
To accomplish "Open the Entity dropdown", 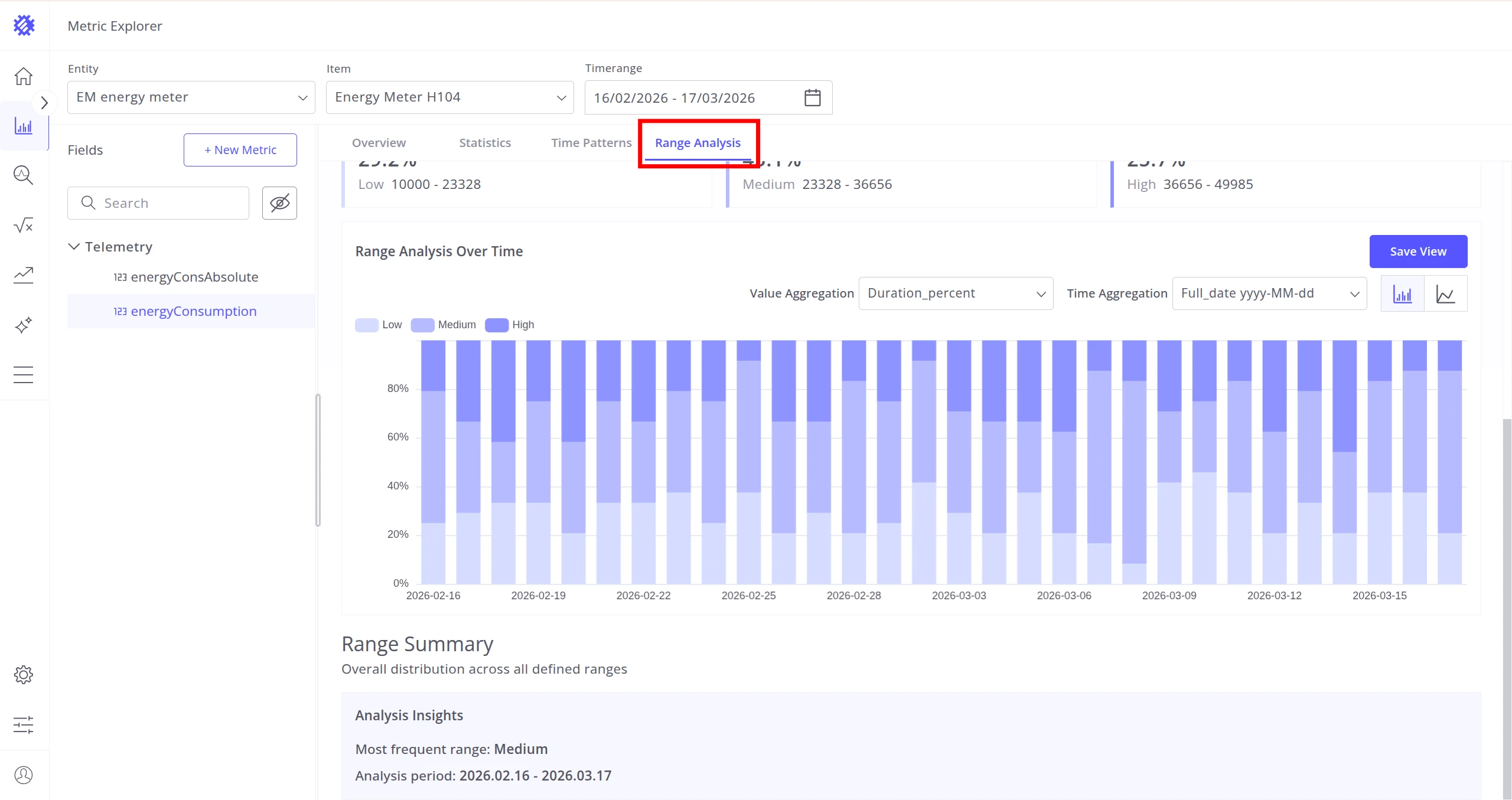I will pos(191,97).
